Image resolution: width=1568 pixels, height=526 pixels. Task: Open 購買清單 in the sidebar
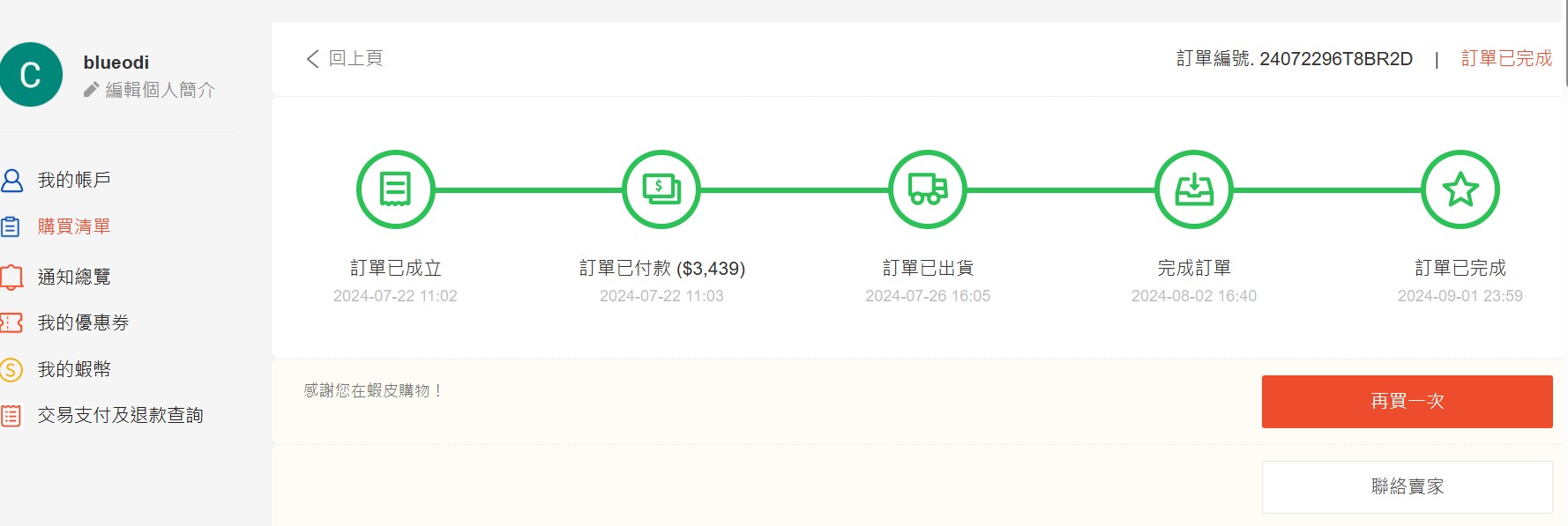(74, 226)
